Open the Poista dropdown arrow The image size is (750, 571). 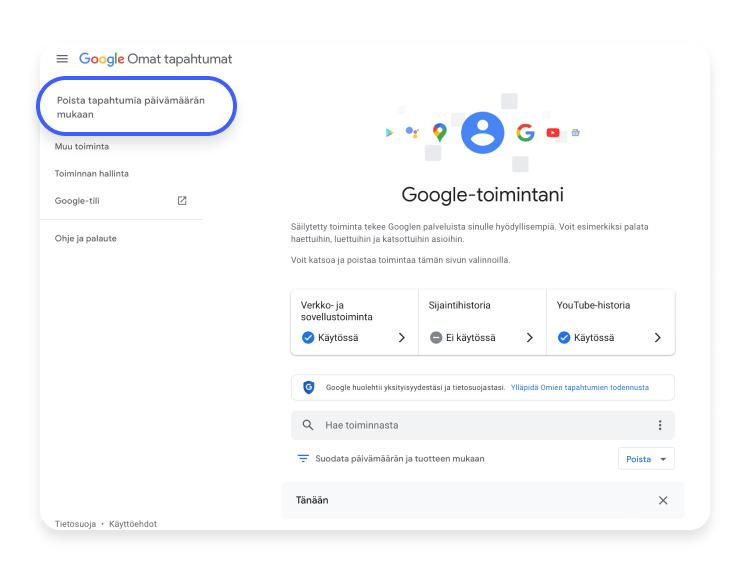[x=663, y=459]
